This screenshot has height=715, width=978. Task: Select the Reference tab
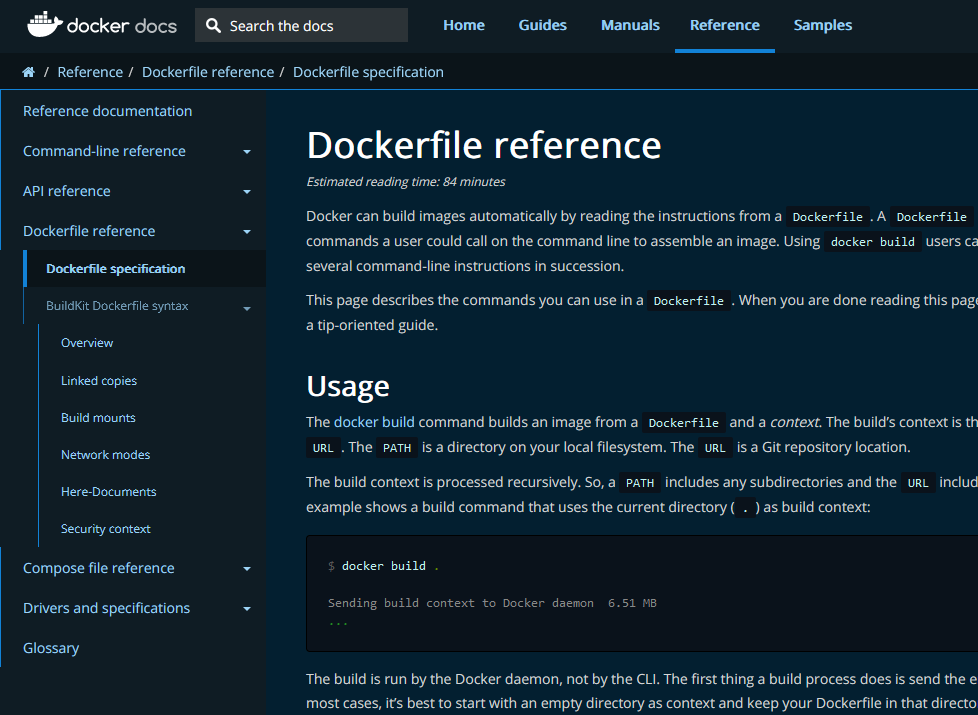coord(725,26)
